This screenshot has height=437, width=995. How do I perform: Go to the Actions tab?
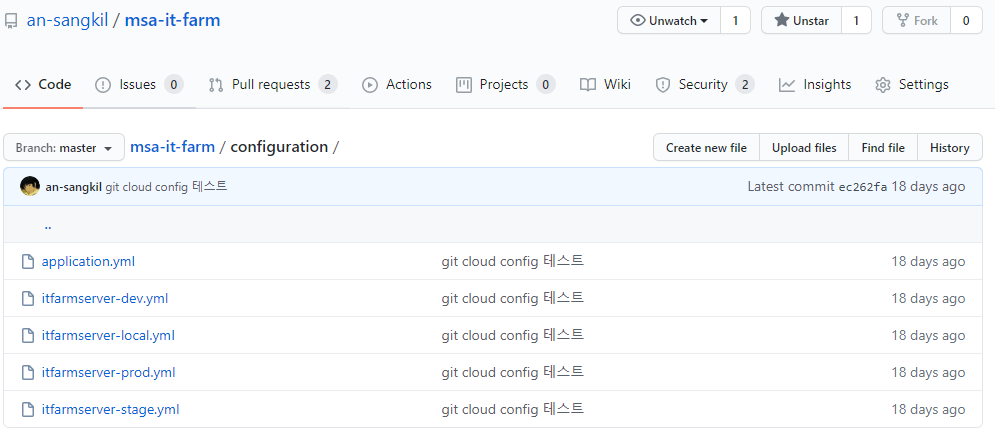(397, 84)
